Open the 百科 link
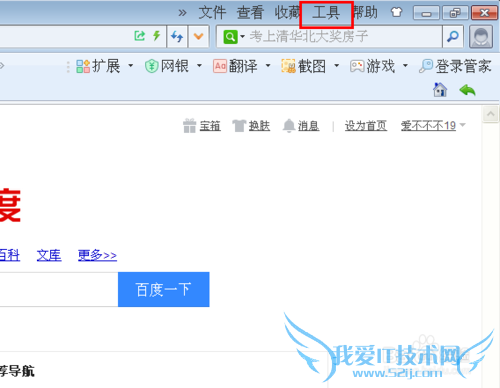This screenshot has height=388, width=500. (x=9, y=255)
